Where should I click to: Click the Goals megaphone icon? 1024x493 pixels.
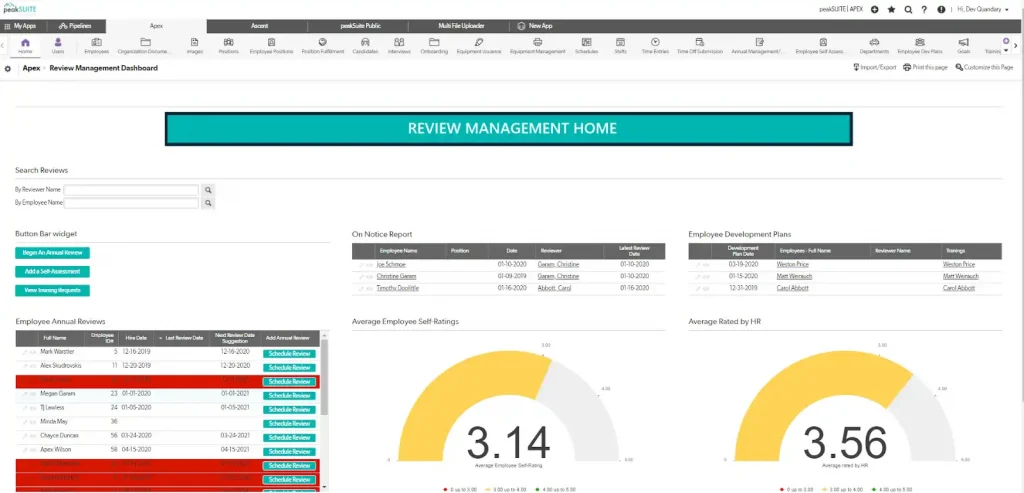(x=964, y=42)
